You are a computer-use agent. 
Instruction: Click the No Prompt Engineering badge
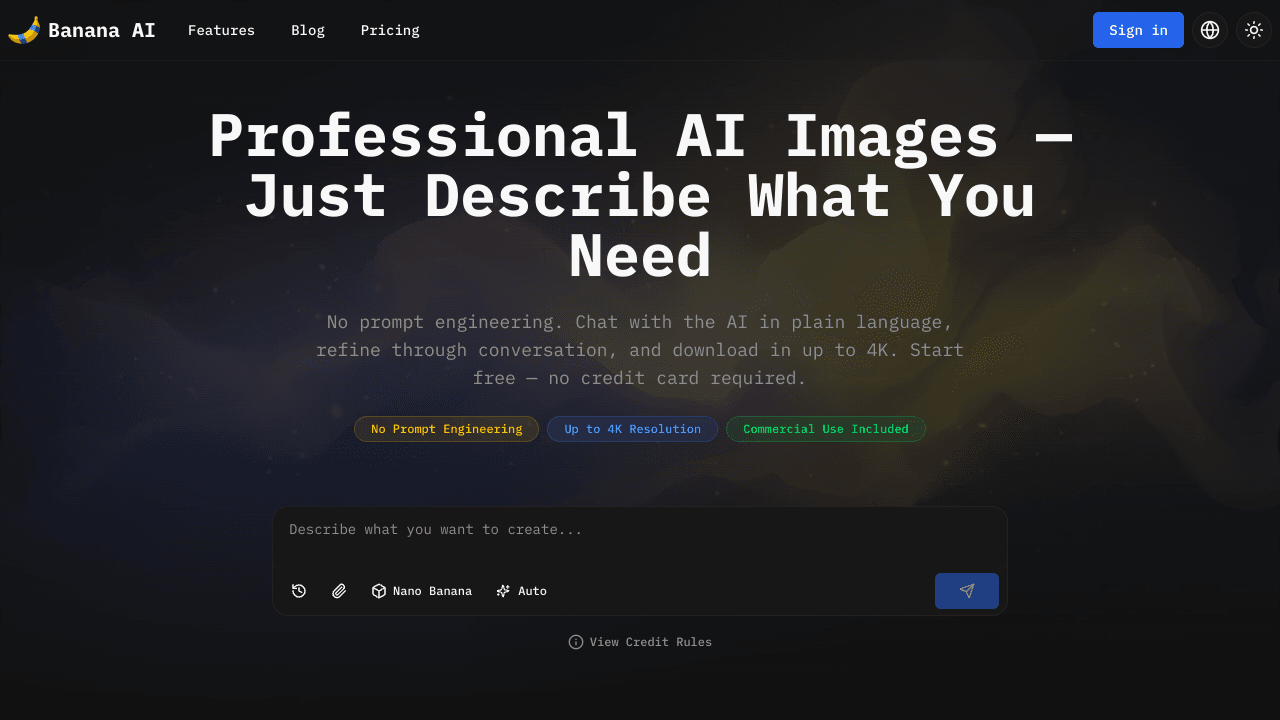point(446,429)
